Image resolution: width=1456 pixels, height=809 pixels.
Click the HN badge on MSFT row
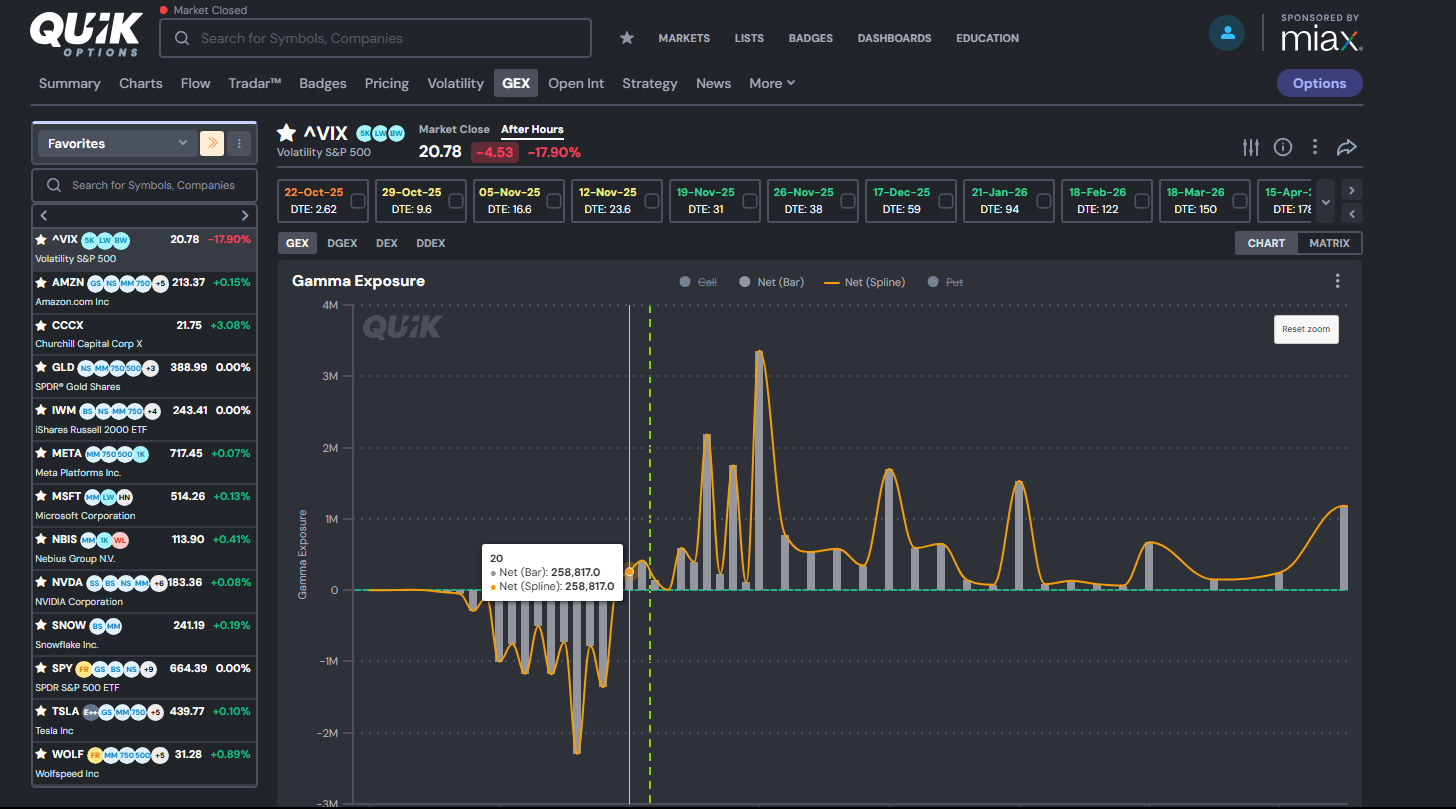(x=124, y=496)
